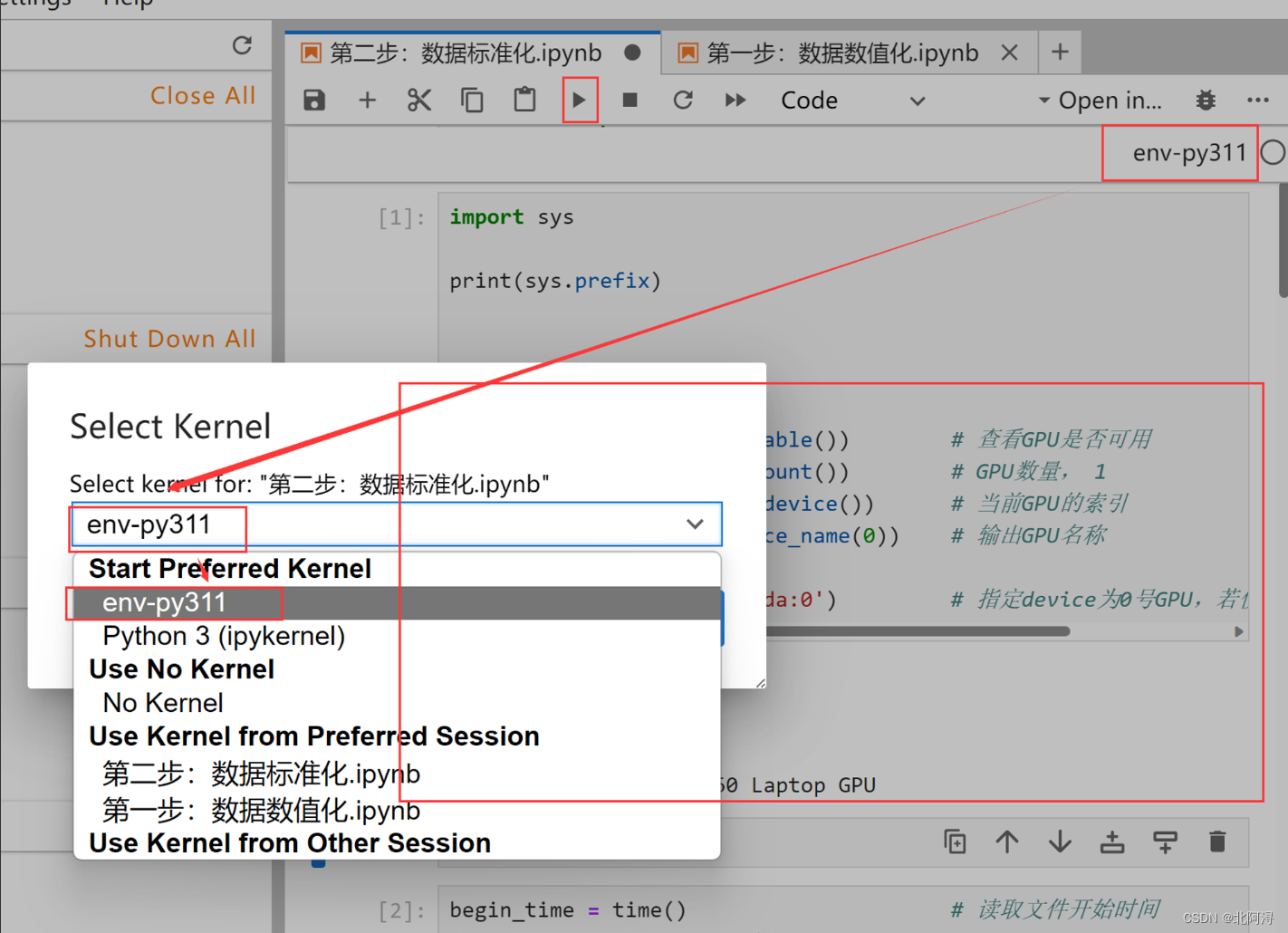This screenshot has height=933, width=1288.
Task: Click the Shut Down All button
Action: coord(169,338)
